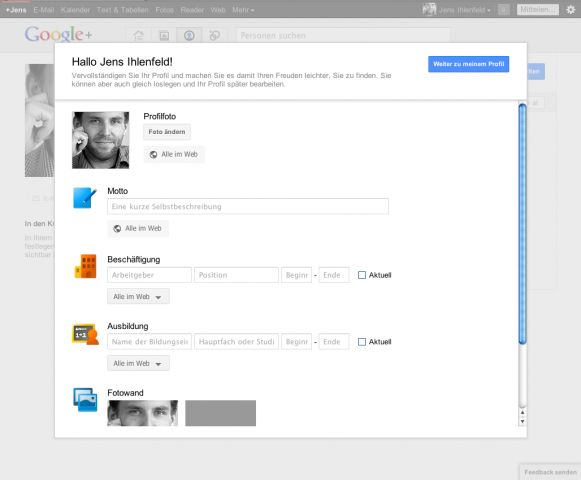This screenshot has height=480, width=581.
Task: Open E-Mail in the top bar
Action: coord(44,10)
